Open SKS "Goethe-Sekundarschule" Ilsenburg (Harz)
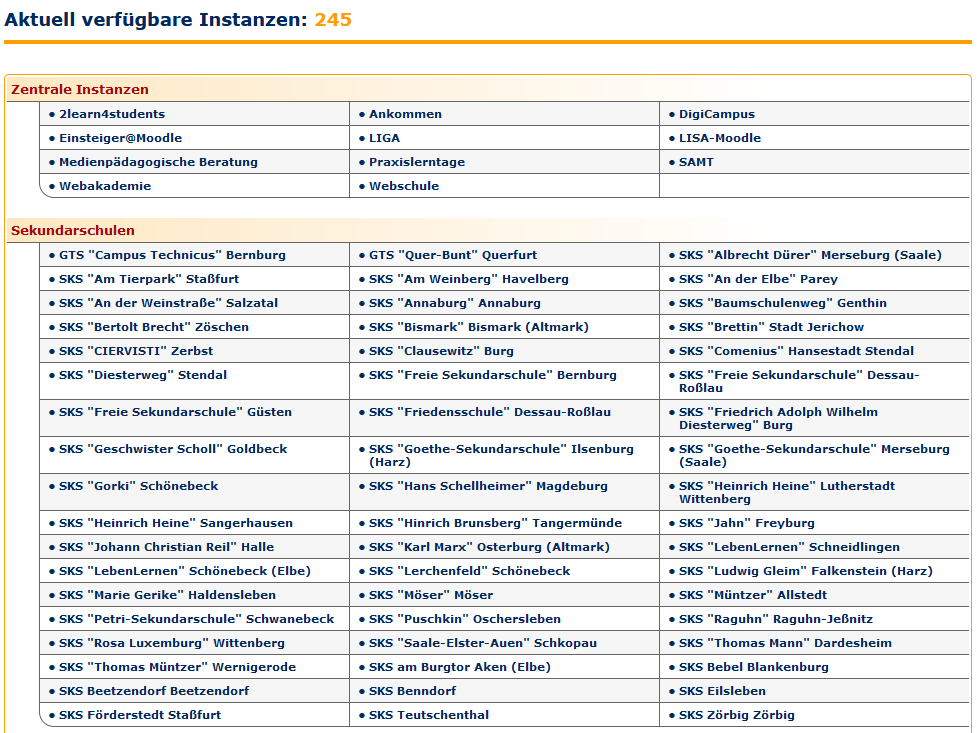978x733 pixels. (501, 455)
